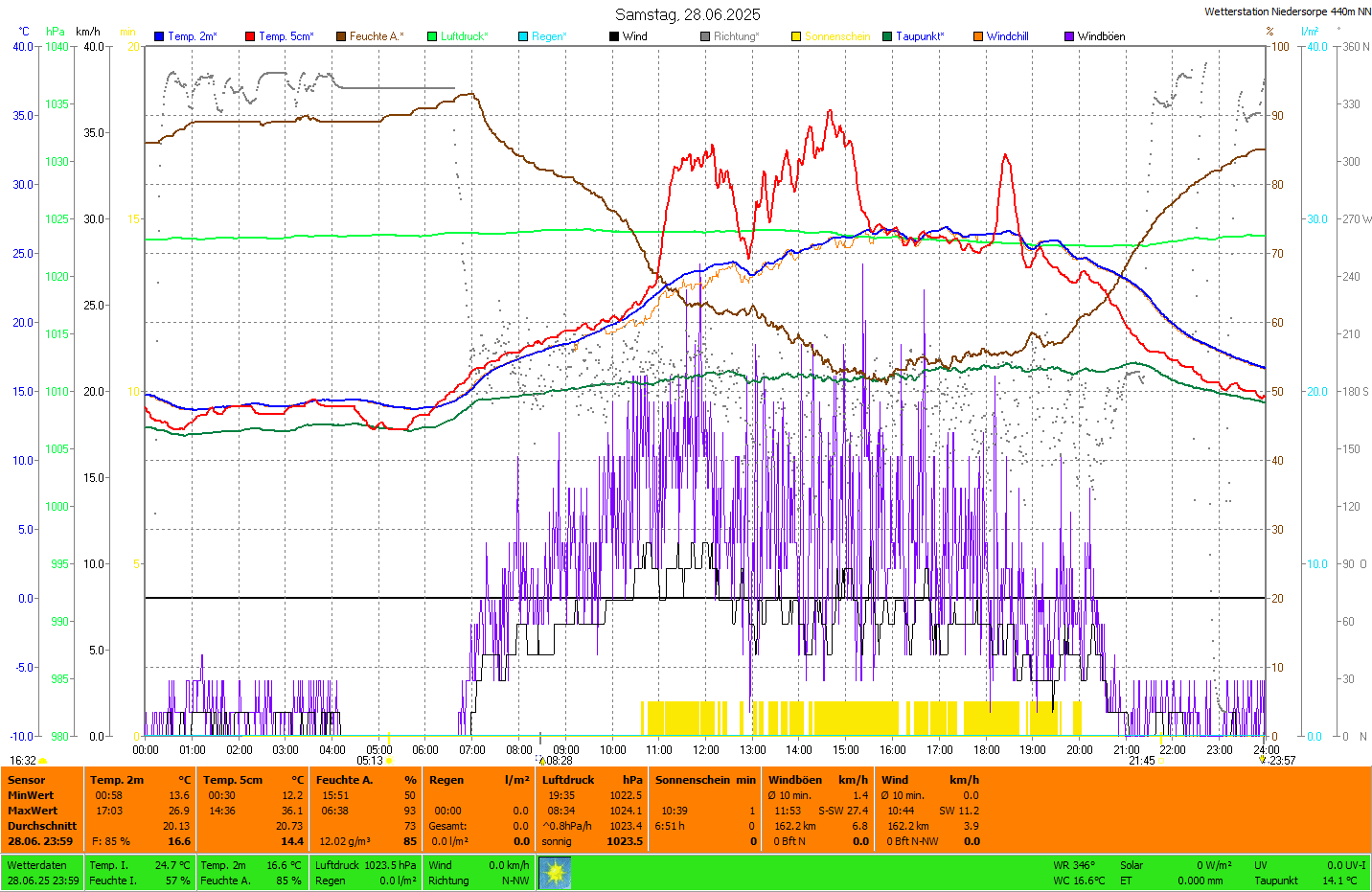Click the yellow Sonnenschein legend swatch
This screenshot has height=892, width=1372.
coord(796,36)
